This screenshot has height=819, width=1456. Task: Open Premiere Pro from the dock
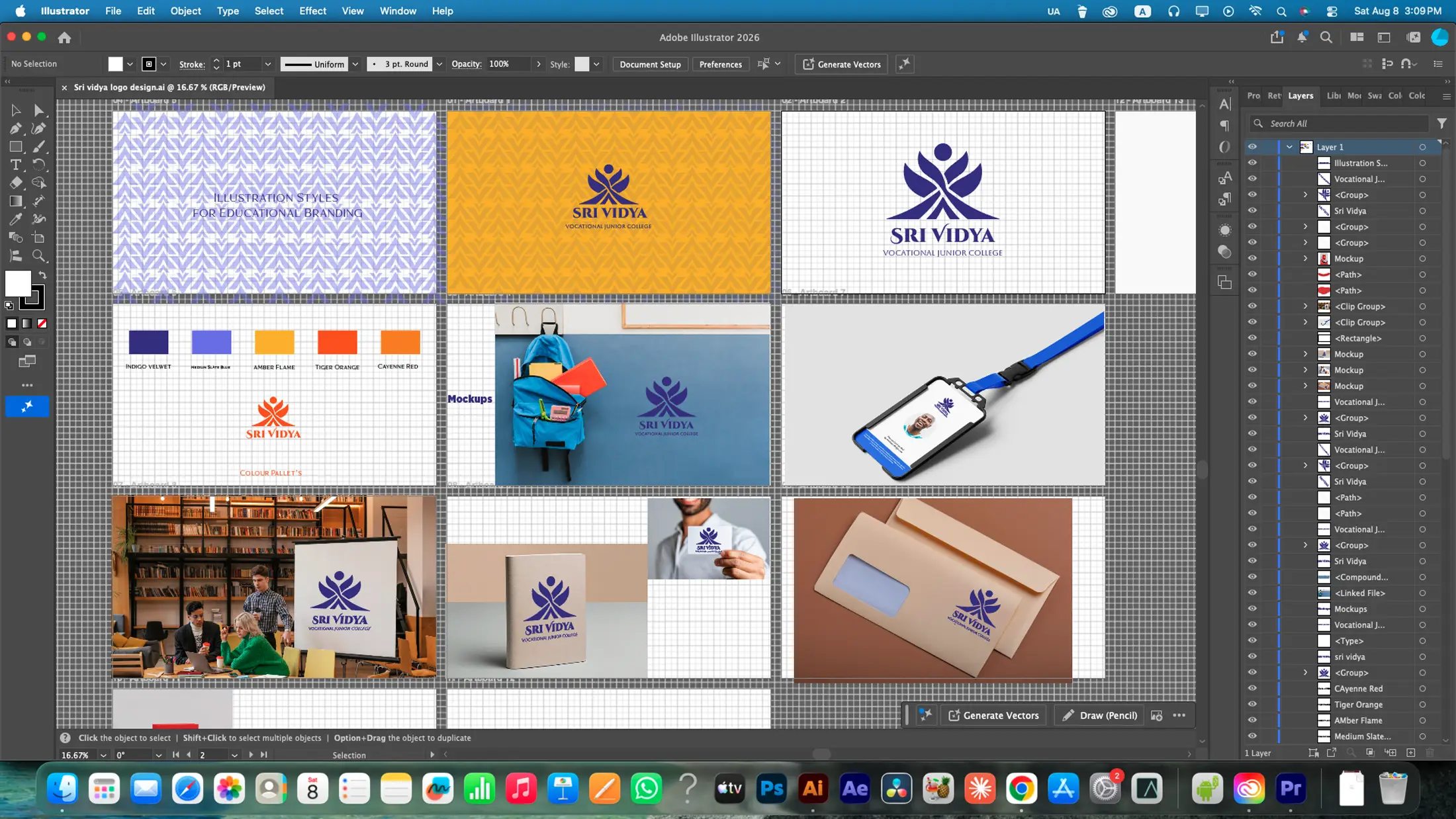[1291, 789]
